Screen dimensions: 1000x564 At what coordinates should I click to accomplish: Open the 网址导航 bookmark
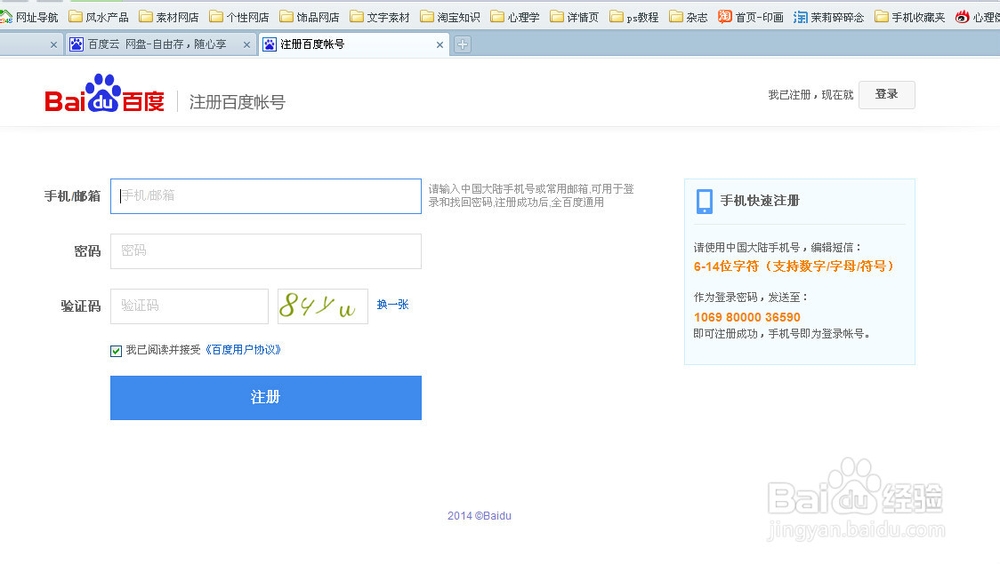click(x=29, y=17)
